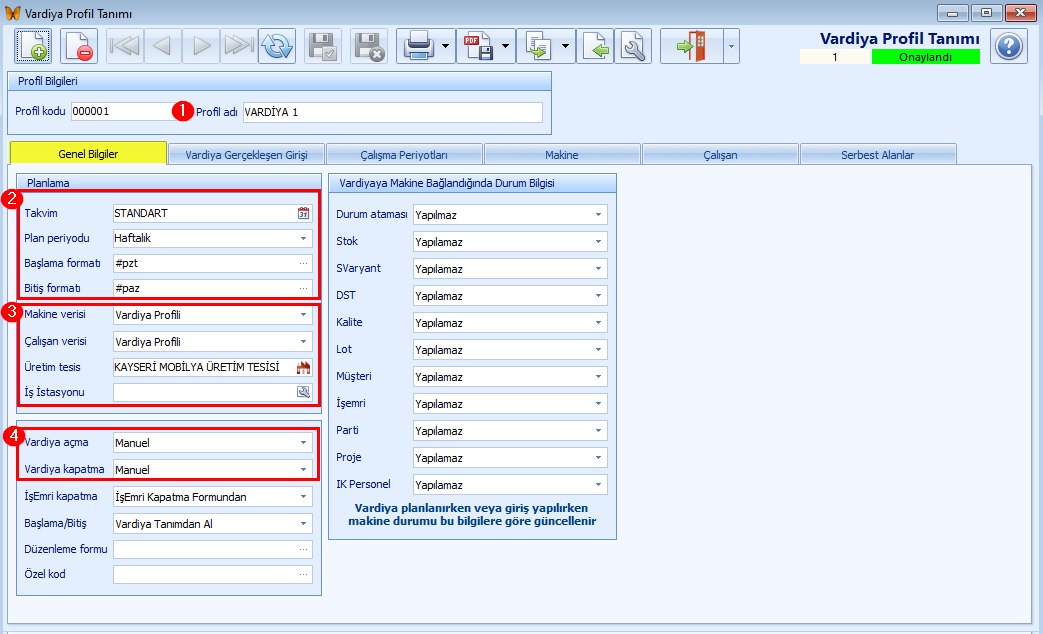The width and height of the screenshot is (1043, 634).
Task: Switch to the Çalışma Periyotları tab
Action: 404,154
